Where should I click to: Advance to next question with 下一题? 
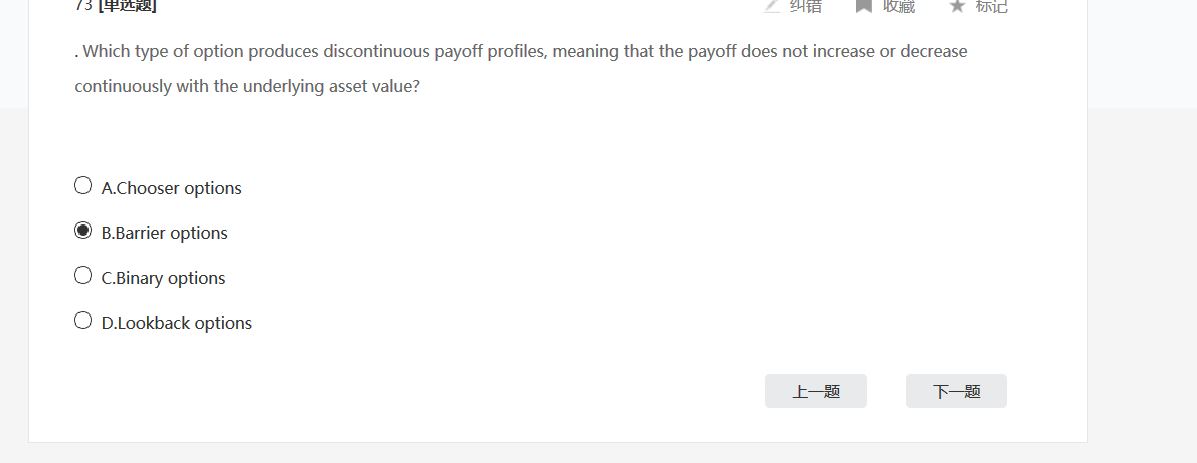[x=956, y=391]
